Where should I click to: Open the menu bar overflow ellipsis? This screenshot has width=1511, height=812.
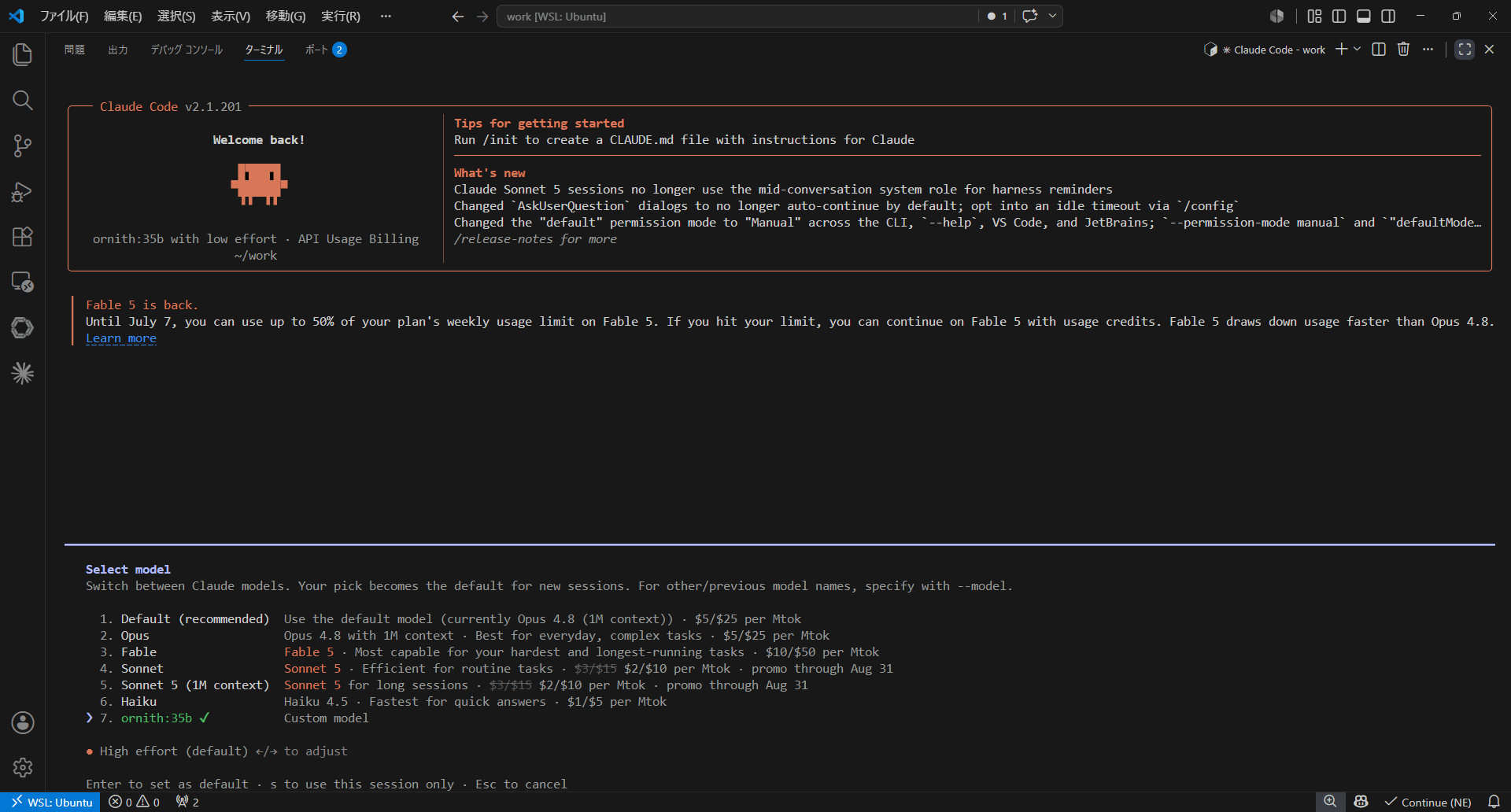[386, 16]
